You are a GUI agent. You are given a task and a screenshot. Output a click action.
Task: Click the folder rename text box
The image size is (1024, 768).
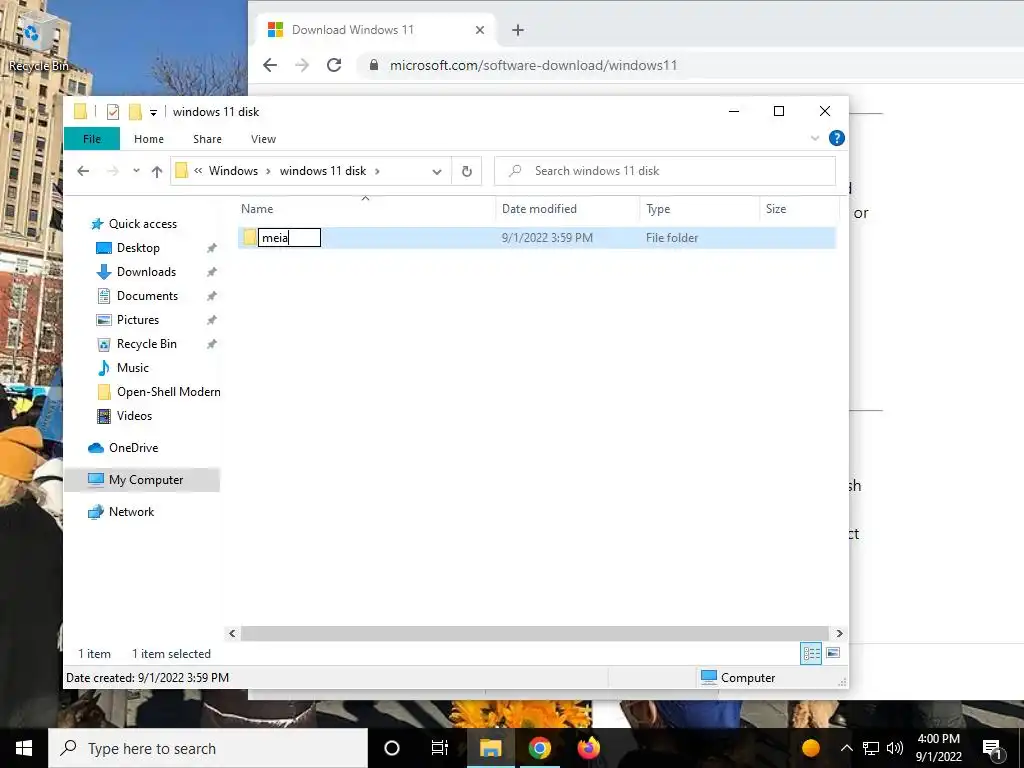click(289, 238)
